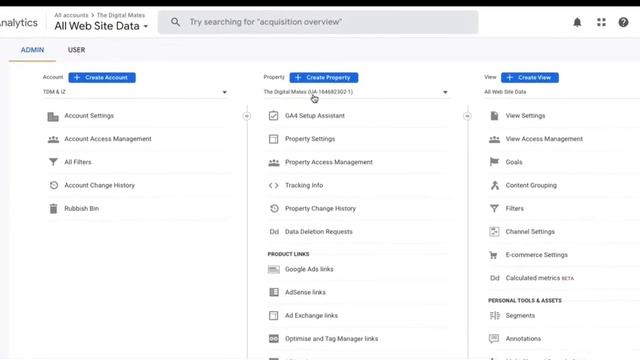Click the Property Access Management people icon
Viewport: 640px width, 360px height.
(x=273, y=162)
